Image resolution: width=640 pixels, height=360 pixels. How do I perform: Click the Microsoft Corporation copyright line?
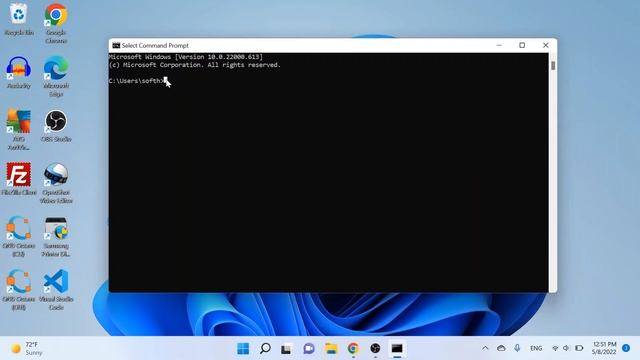click(195, 65)
